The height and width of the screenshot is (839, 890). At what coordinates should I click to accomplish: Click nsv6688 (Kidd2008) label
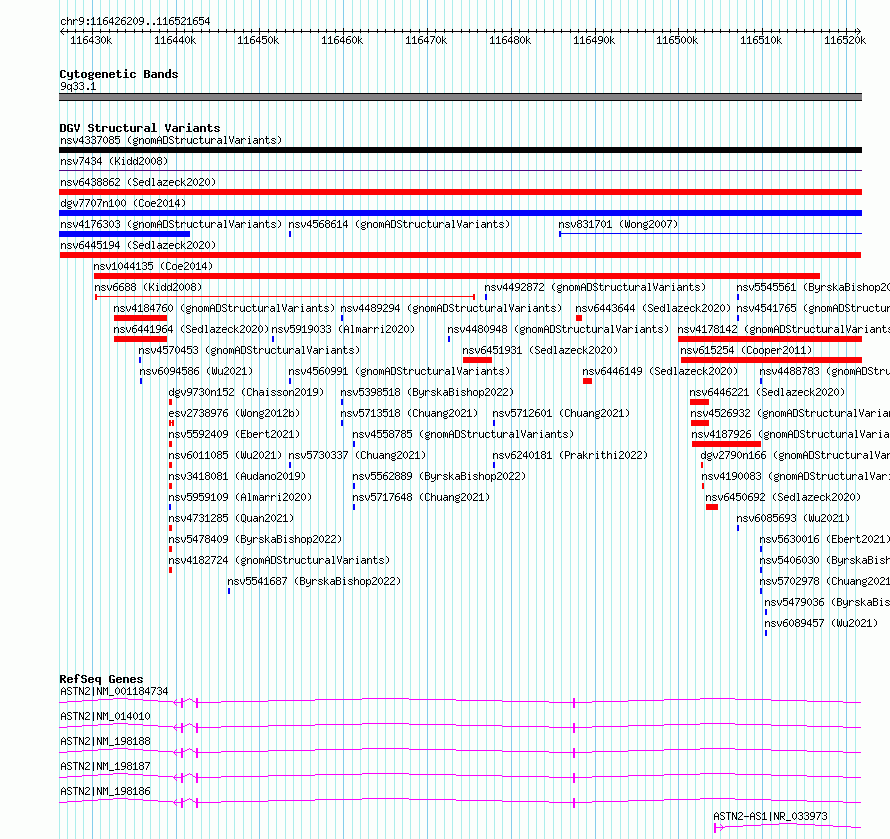pyautogui.click(x=148, y=287)
